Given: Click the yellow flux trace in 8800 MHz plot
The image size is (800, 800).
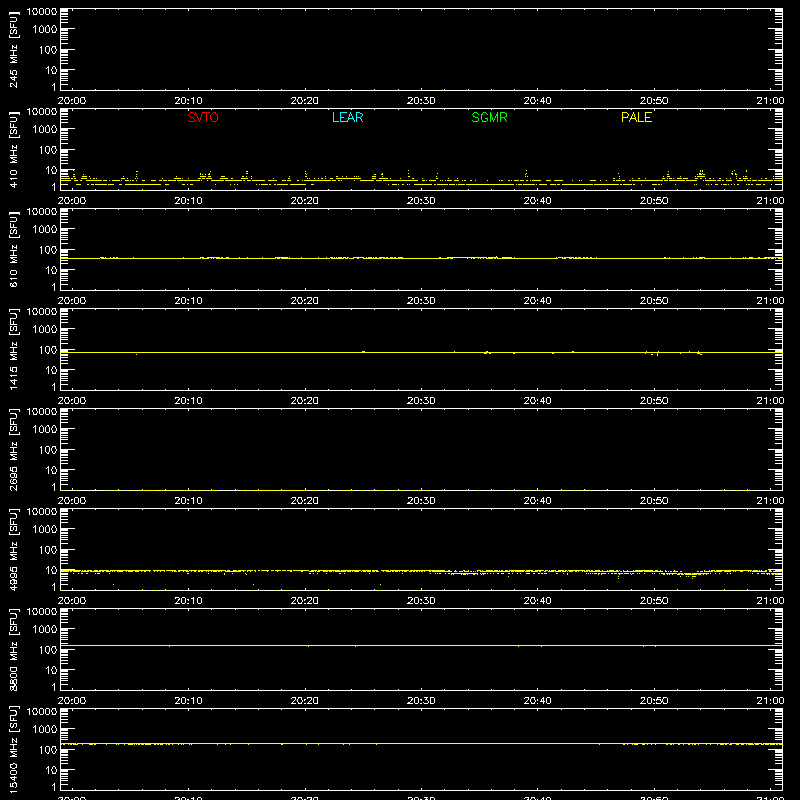Looking at the screenshot, I should (x=421, y=645).
